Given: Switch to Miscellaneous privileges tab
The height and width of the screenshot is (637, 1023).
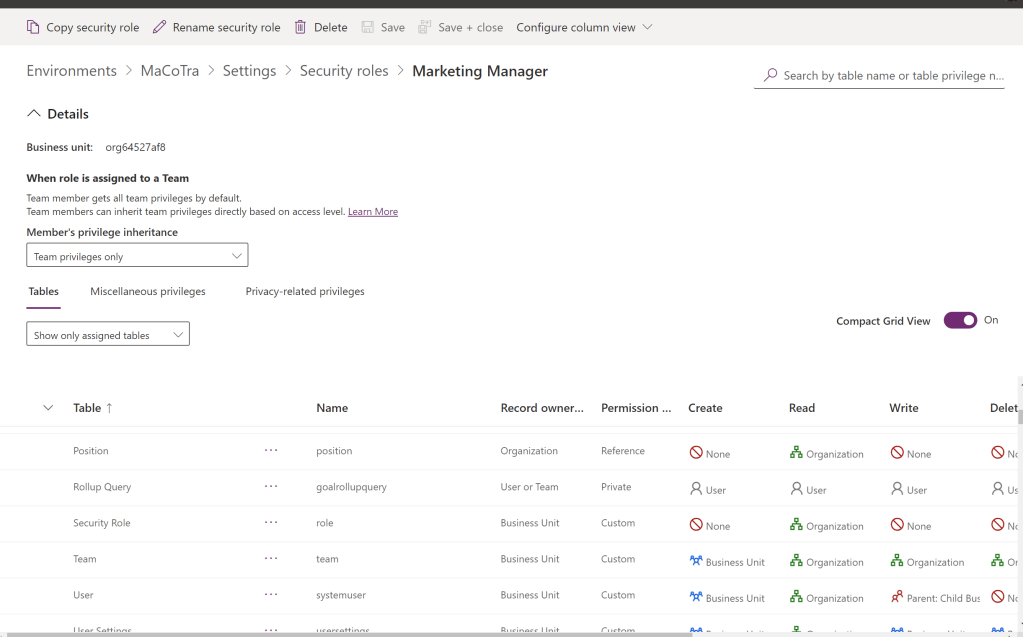Looking at the screenshot, I should (148, 292).
